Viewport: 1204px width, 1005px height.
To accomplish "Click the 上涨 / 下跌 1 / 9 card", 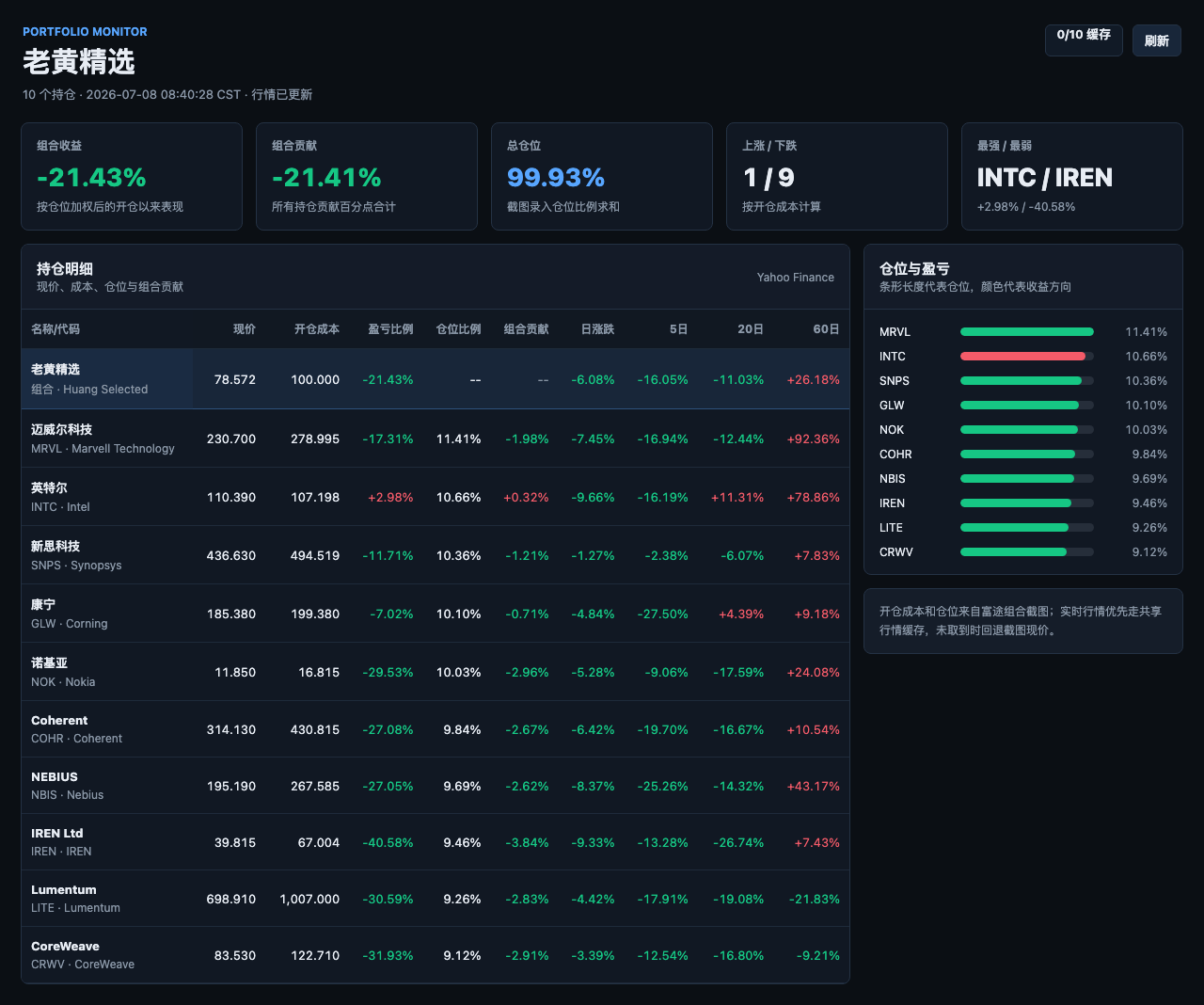I will [x=837, y=176].
